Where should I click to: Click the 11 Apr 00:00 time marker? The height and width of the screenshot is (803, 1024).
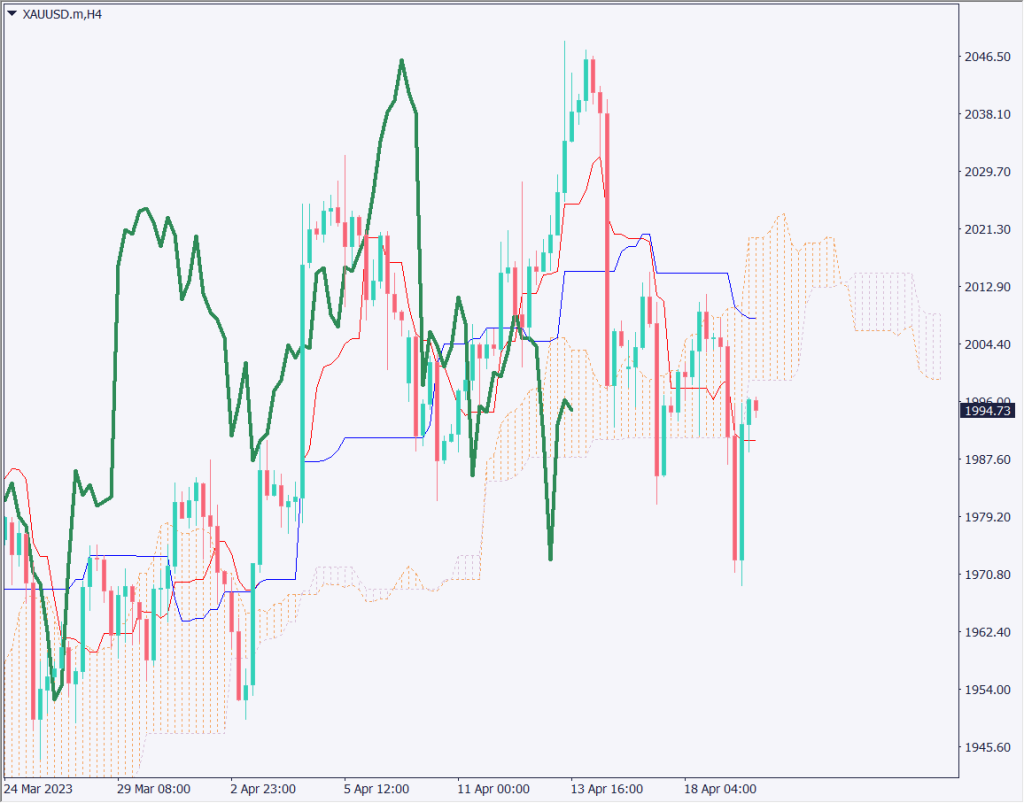tap(492, 789)
